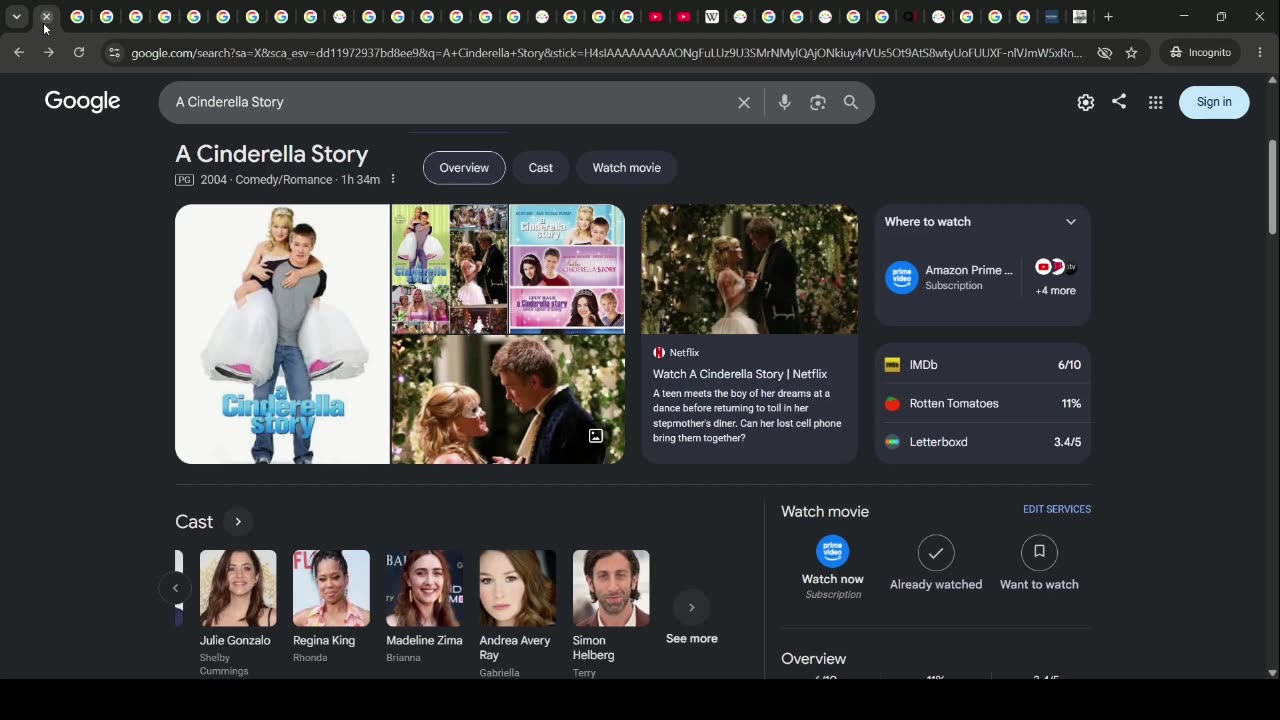View site information for google.com

[113, 52]
